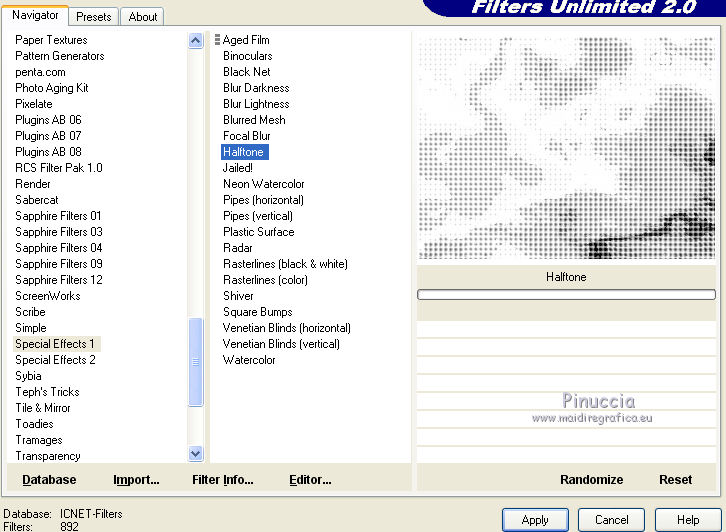This screenshot has height=532, width=726.
Task: Click the Reset button
Action: (x=676, y=480)
